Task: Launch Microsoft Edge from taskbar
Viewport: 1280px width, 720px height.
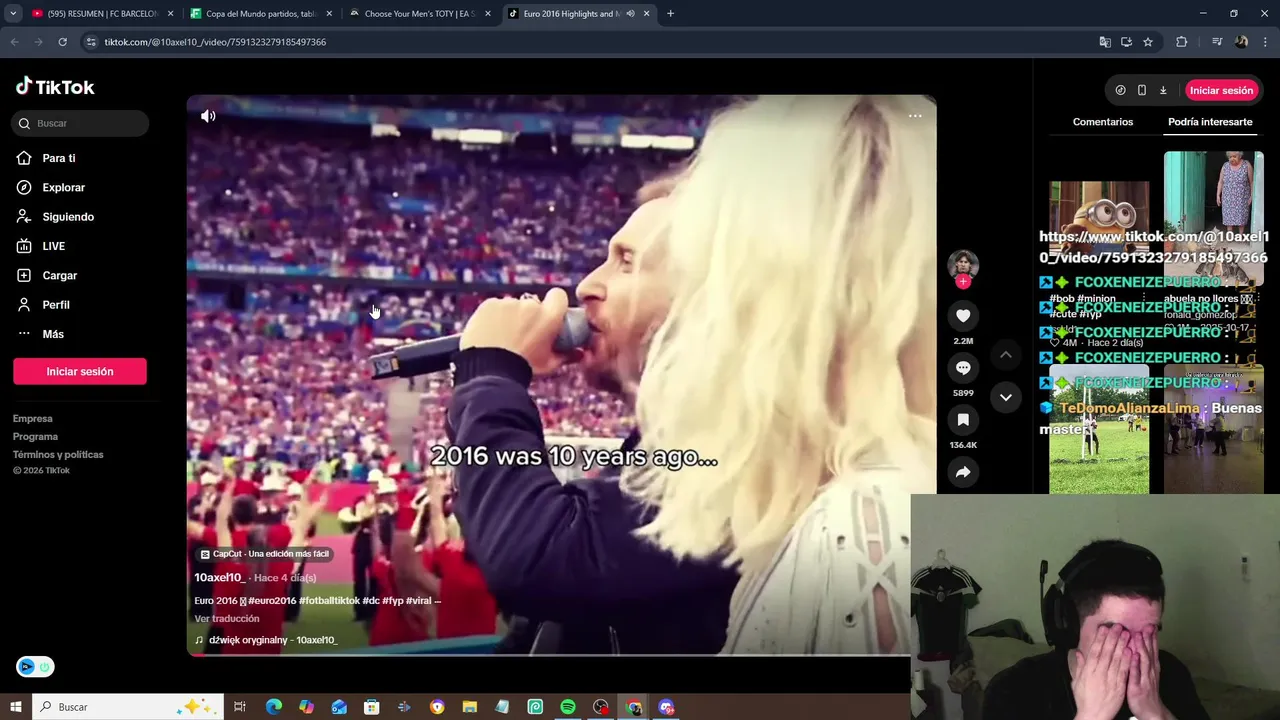Action: 273,707
